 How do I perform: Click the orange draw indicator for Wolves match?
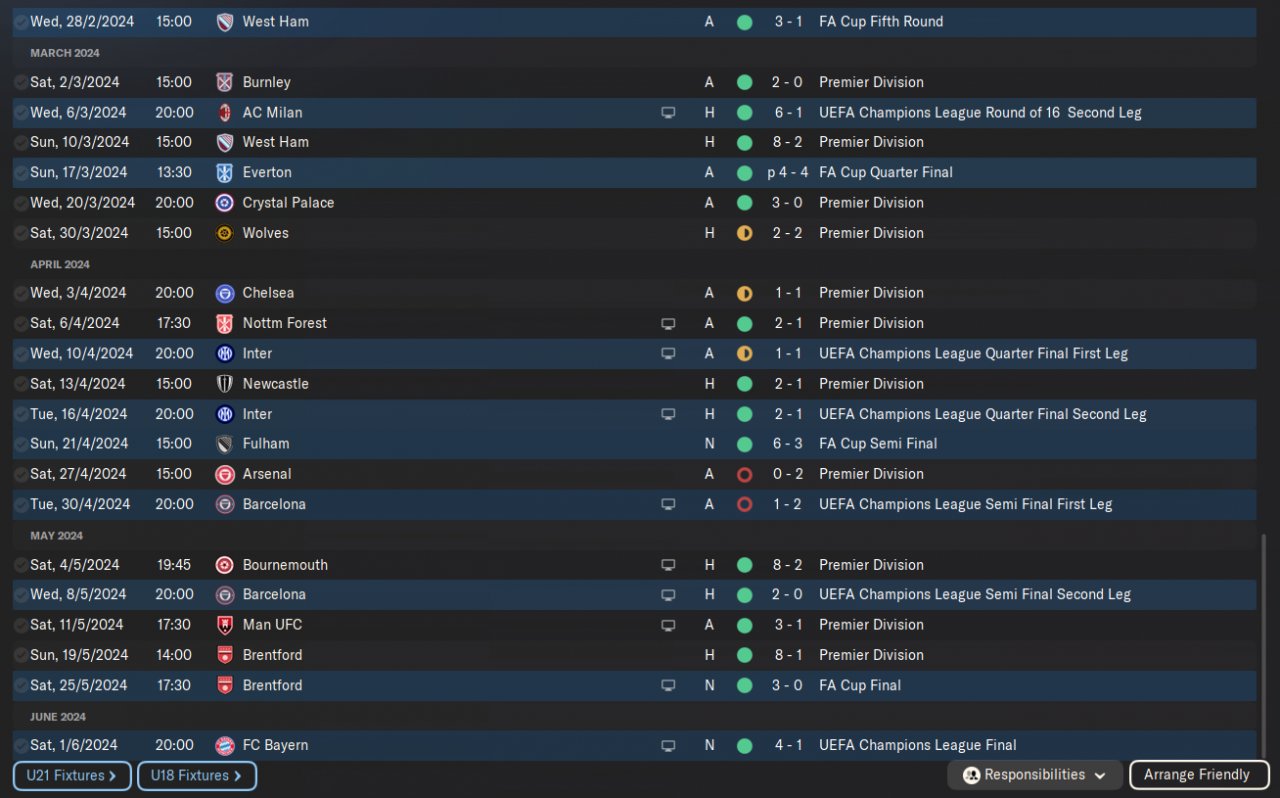744,233
